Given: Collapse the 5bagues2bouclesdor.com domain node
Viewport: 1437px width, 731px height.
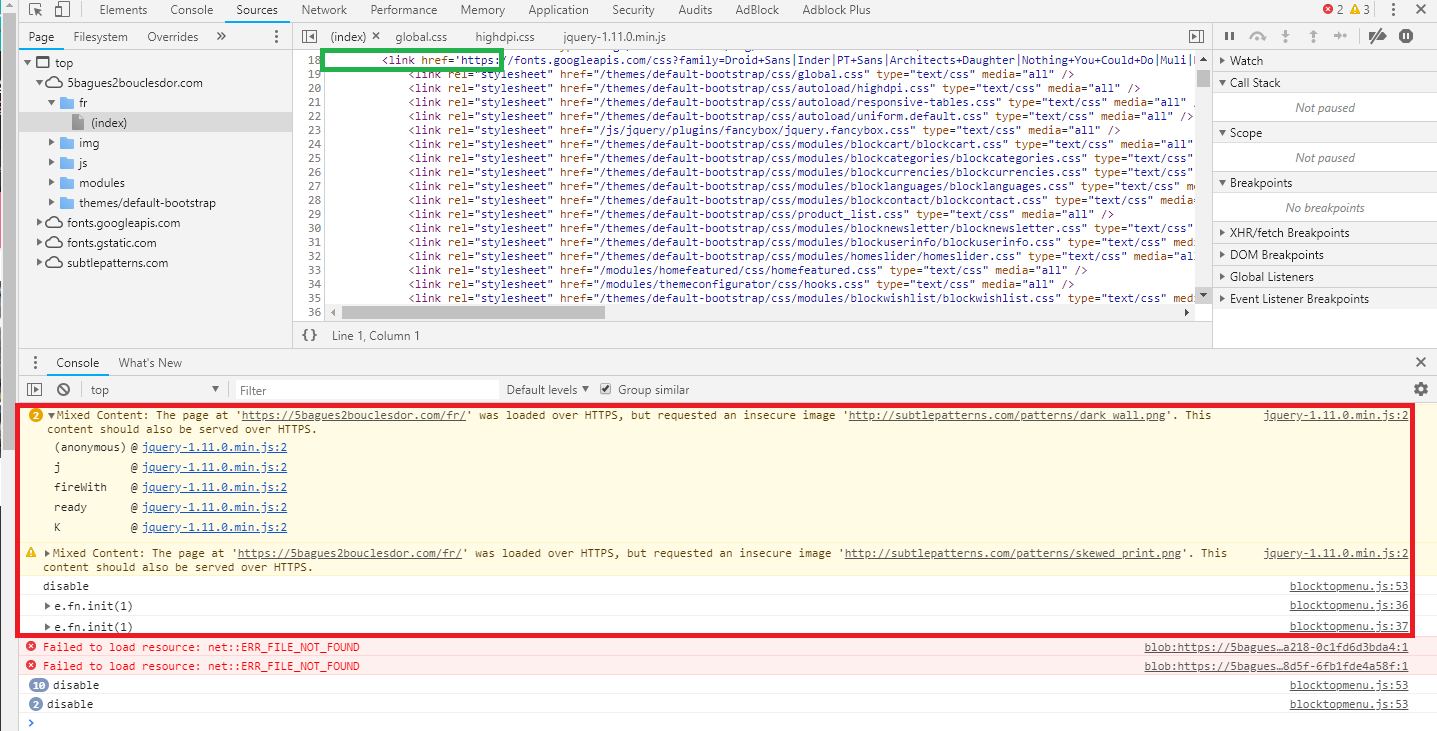Looking at the screenshot, I should (40, 83).
